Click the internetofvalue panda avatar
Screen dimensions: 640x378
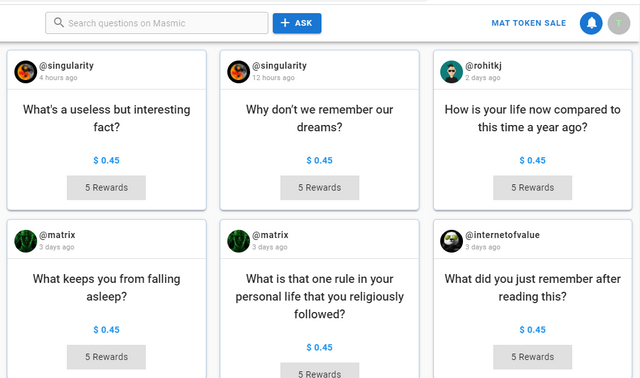pos(451,241)
